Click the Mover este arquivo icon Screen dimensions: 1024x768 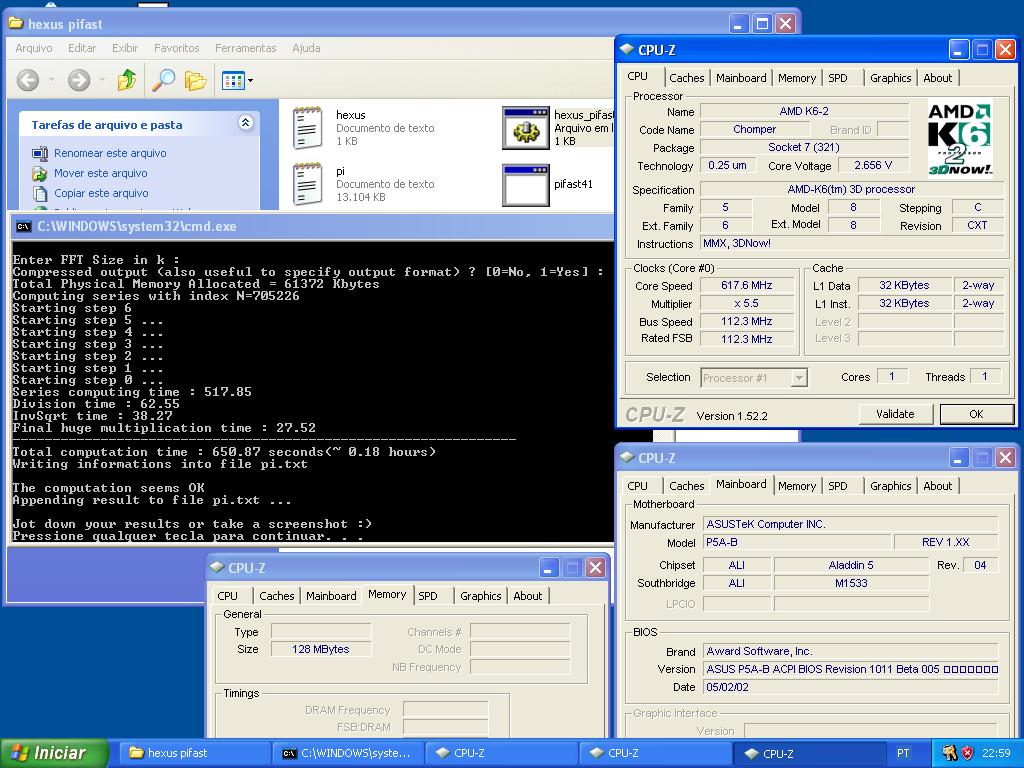coord(40,174)
